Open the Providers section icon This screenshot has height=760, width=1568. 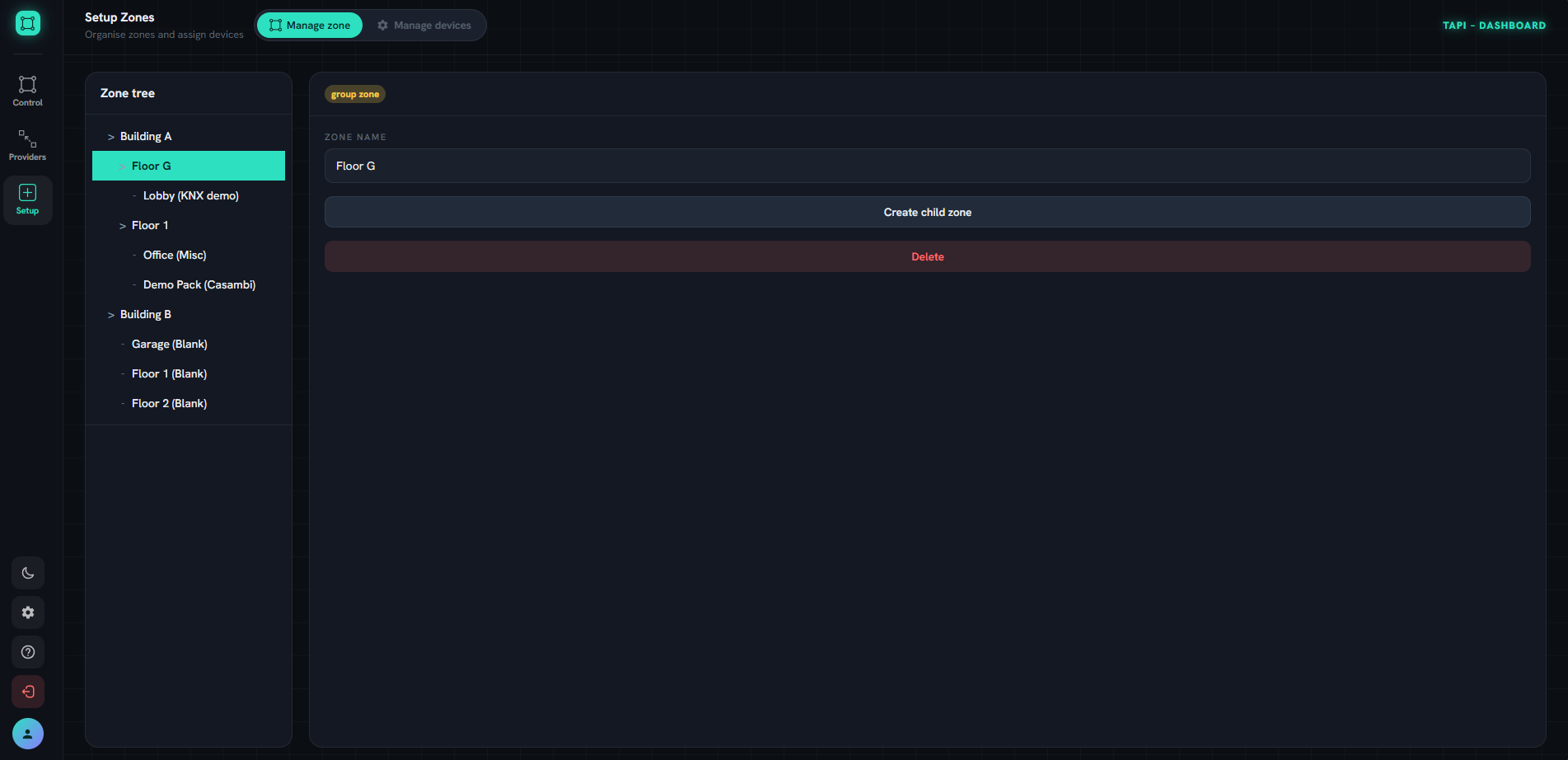click(27, 138)
